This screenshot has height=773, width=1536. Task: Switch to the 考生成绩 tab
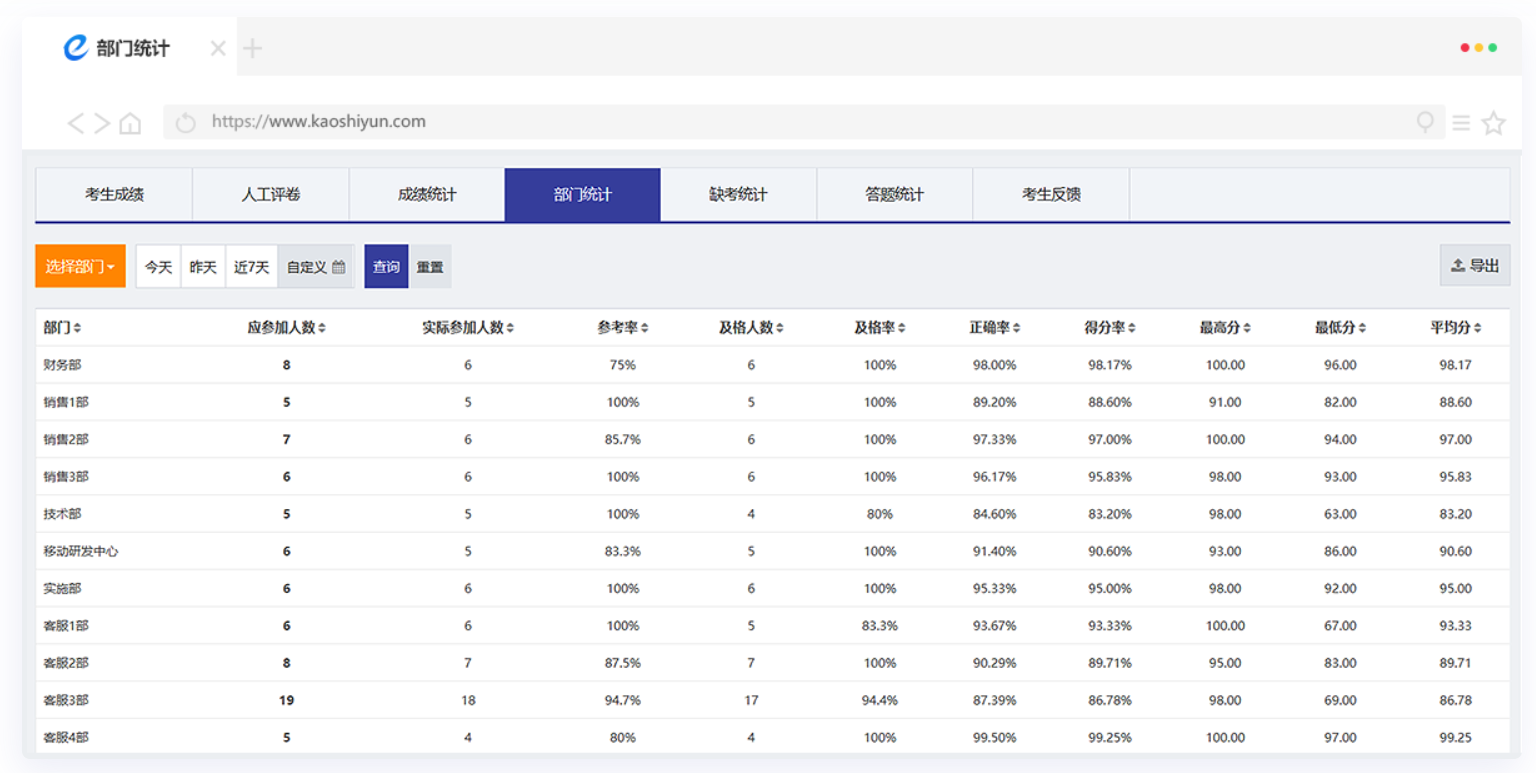(114, 195)
